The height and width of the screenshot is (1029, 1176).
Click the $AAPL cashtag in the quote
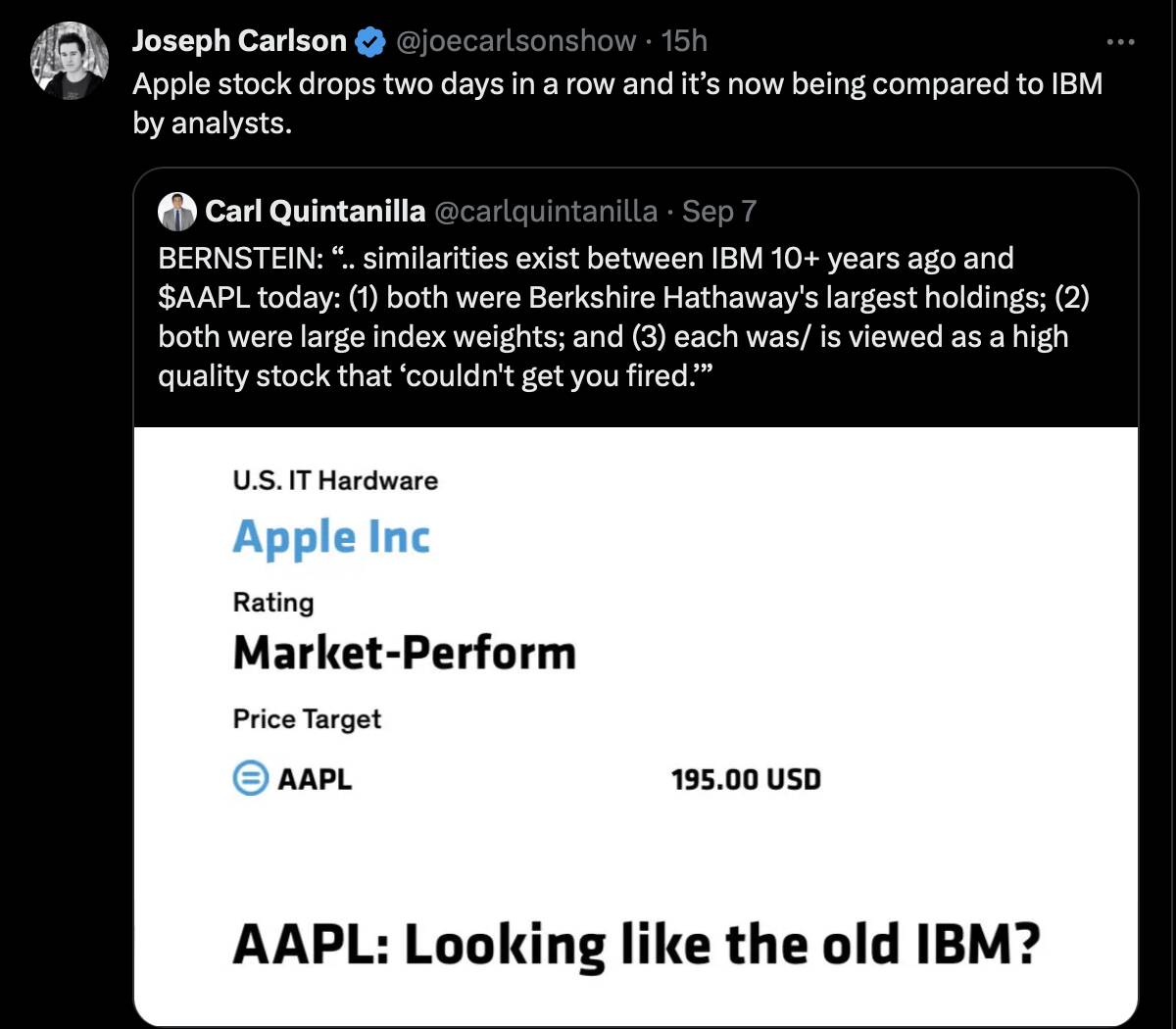(204, 297)
